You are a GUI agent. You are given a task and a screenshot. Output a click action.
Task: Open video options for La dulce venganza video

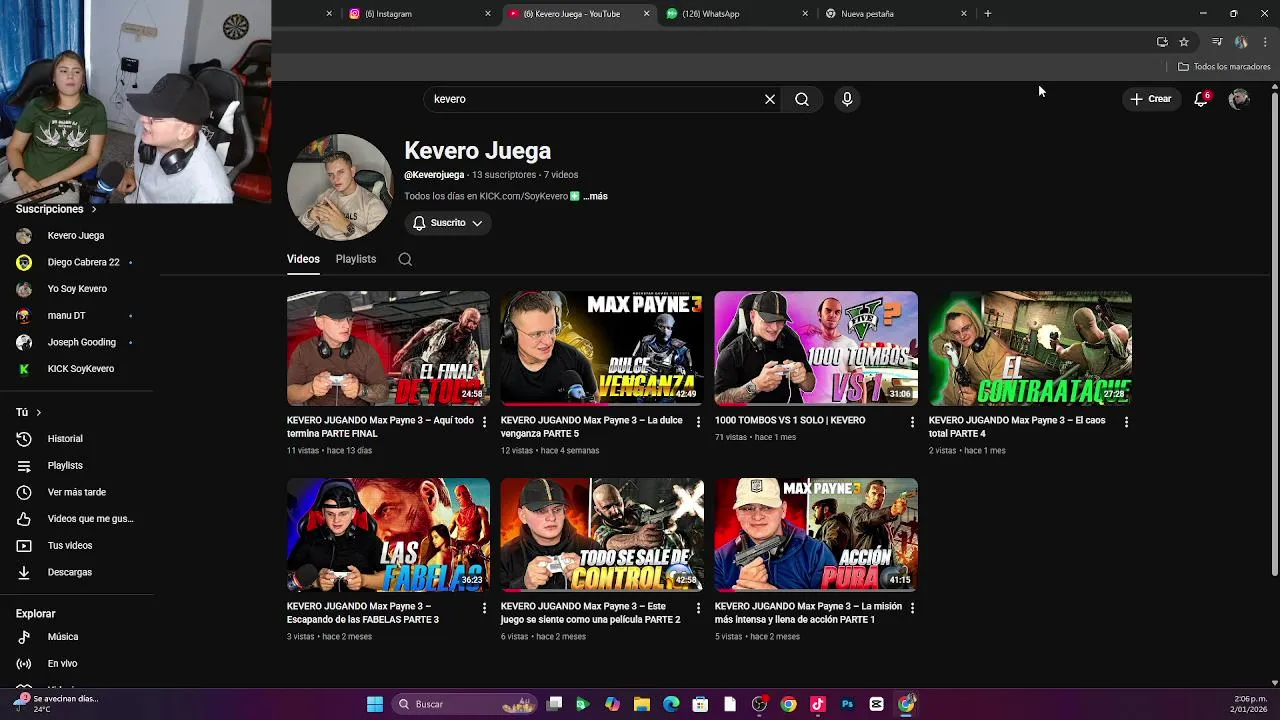(x=698, y=422)
